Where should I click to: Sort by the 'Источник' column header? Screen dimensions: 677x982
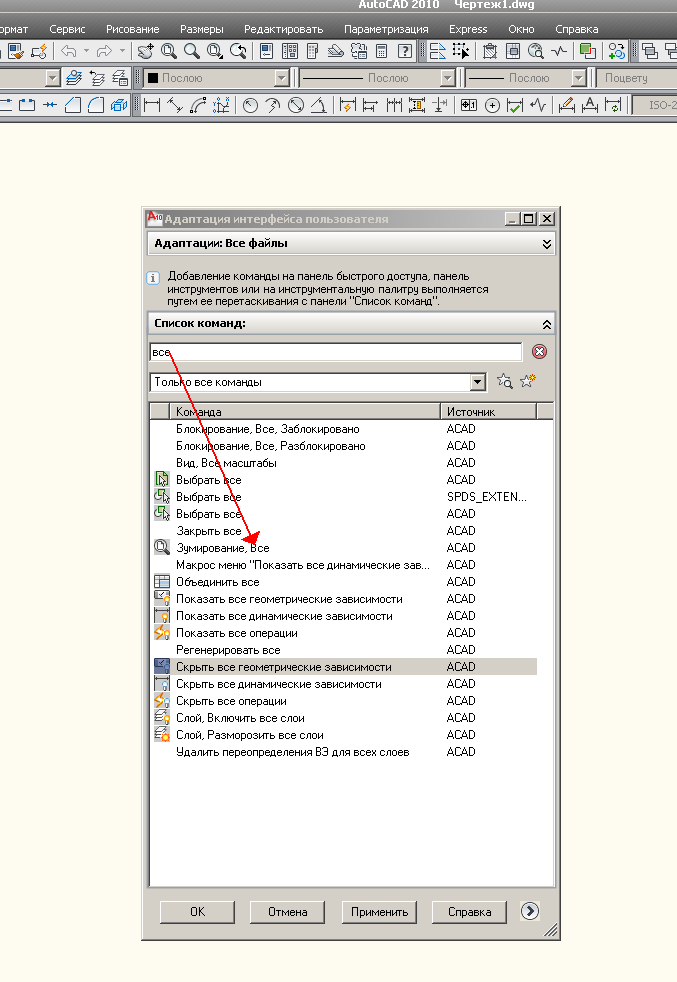pos(488,411)
